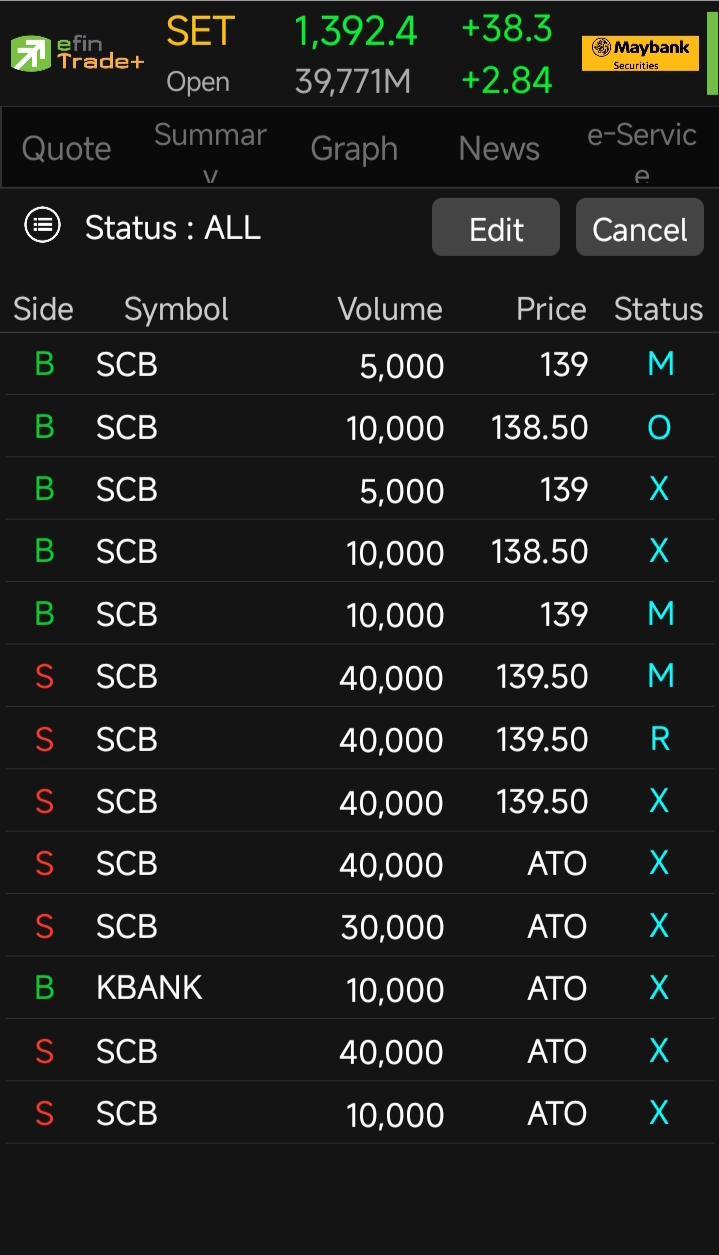Viewport: 719px width, 1255px height.
Task: Click the Volume column header
Action: click(390, 310)
